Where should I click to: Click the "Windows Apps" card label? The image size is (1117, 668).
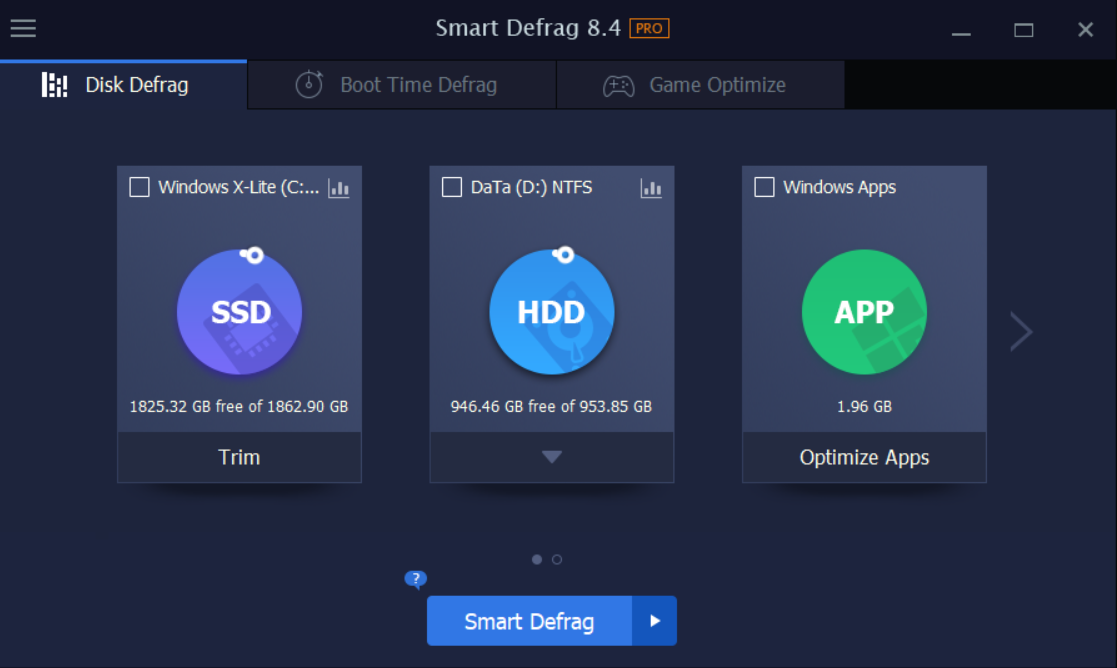tap(839, 187)
